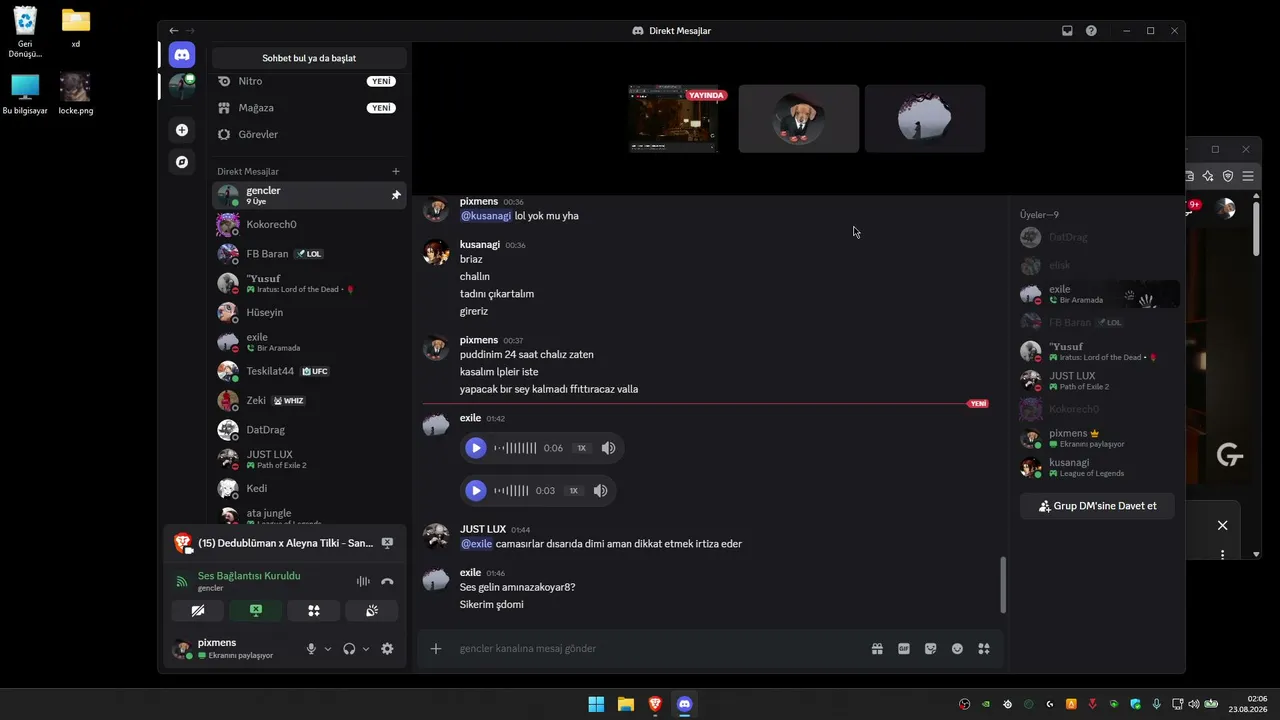Open the Discord home direct messages icon
Viewport: 1280px width, 720px height.
click(182, 54)
